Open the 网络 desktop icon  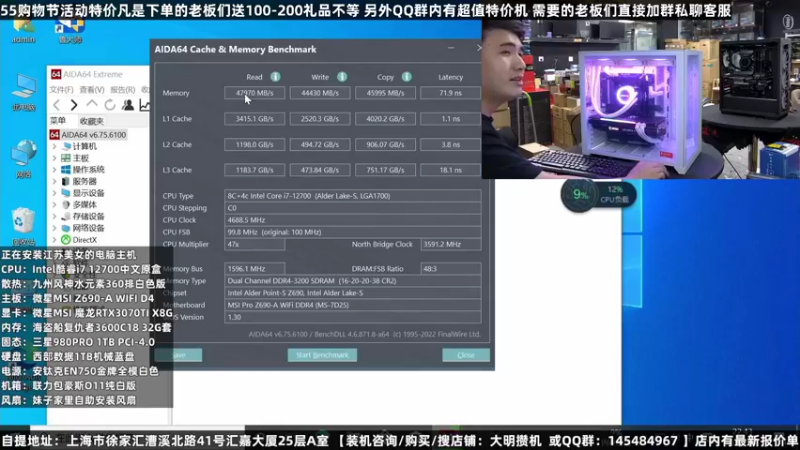click(23, 159)
